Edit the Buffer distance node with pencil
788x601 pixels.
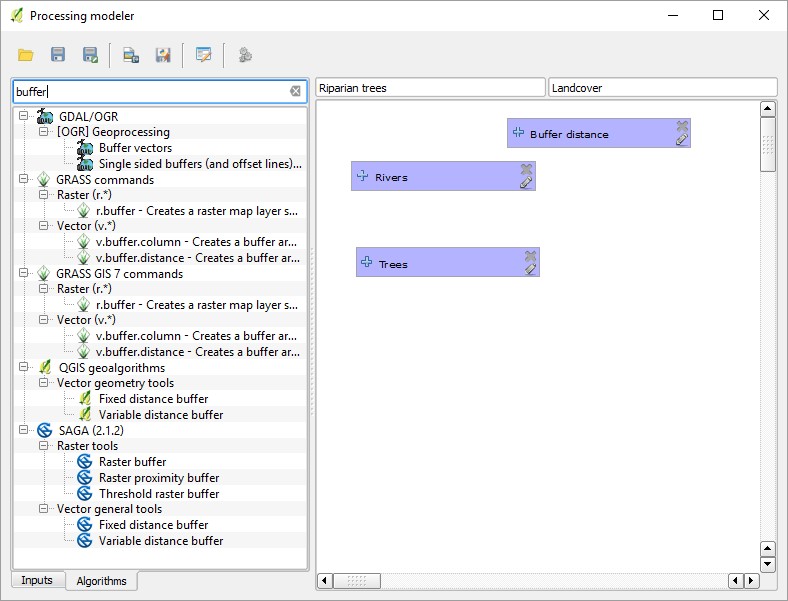coord(681,140)
